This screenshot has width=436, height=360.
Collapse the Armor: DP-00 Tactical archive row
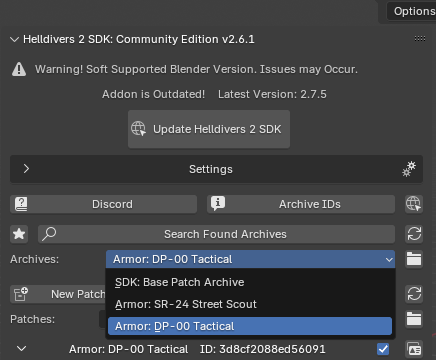[x=22, y=349]
